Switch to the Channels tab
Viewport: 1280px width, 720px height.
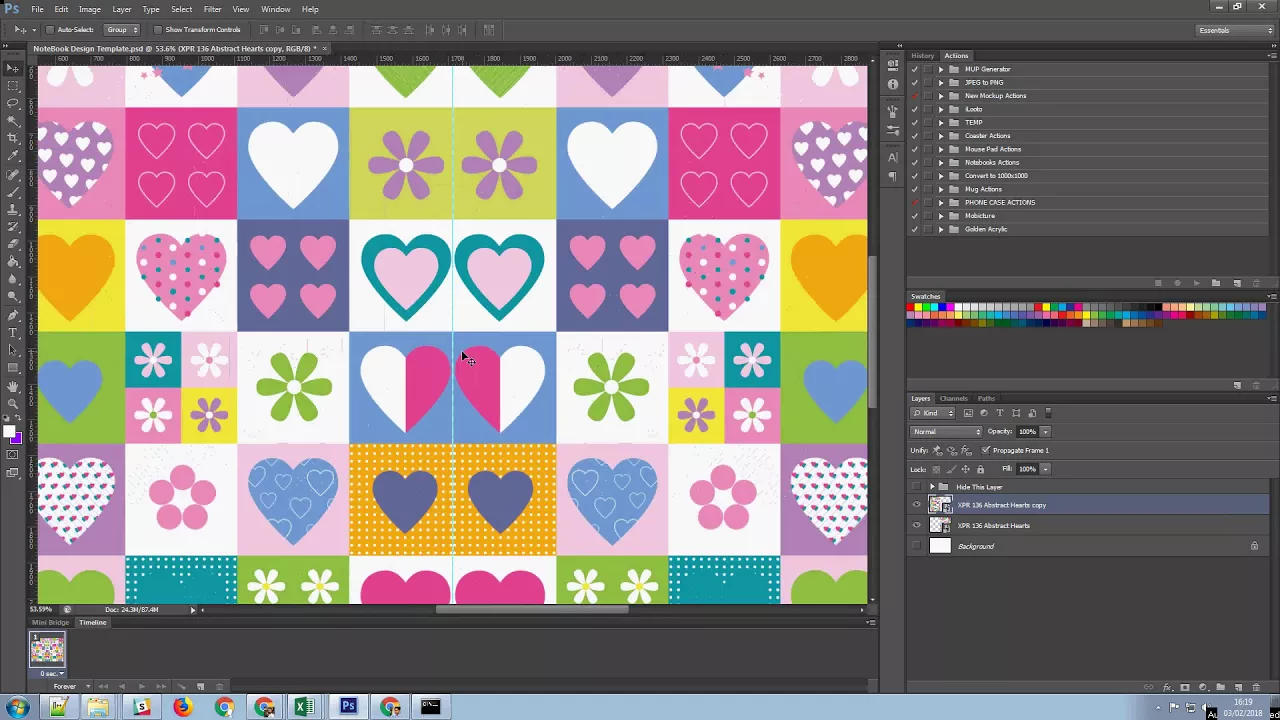tap(953, 399)
